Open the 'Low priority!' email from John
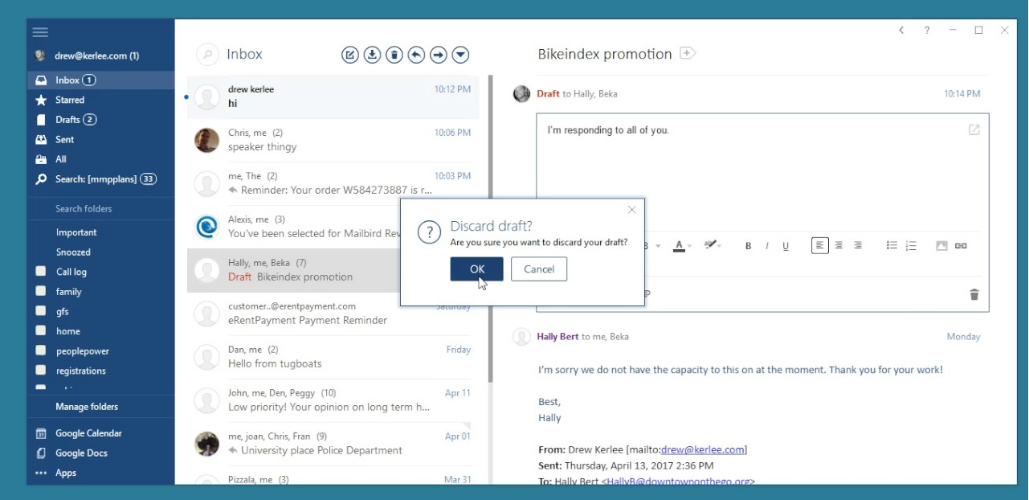Image resolution: width=1029 pixels, height=500 pixels. pos(333,400)
